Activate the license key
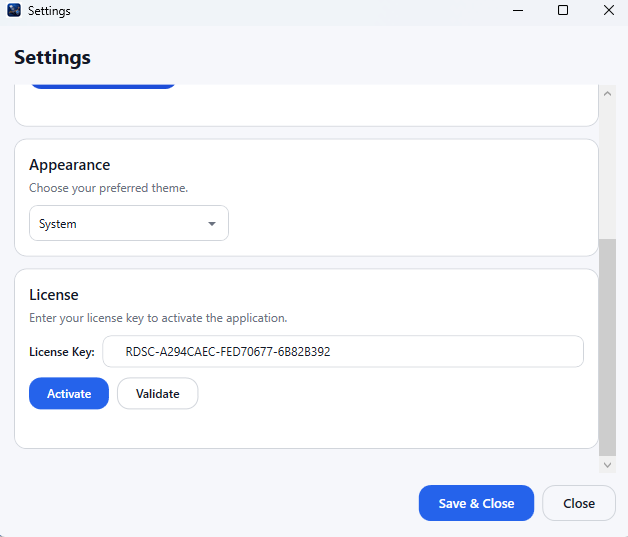The image size is (628, 537). [69, 393]
